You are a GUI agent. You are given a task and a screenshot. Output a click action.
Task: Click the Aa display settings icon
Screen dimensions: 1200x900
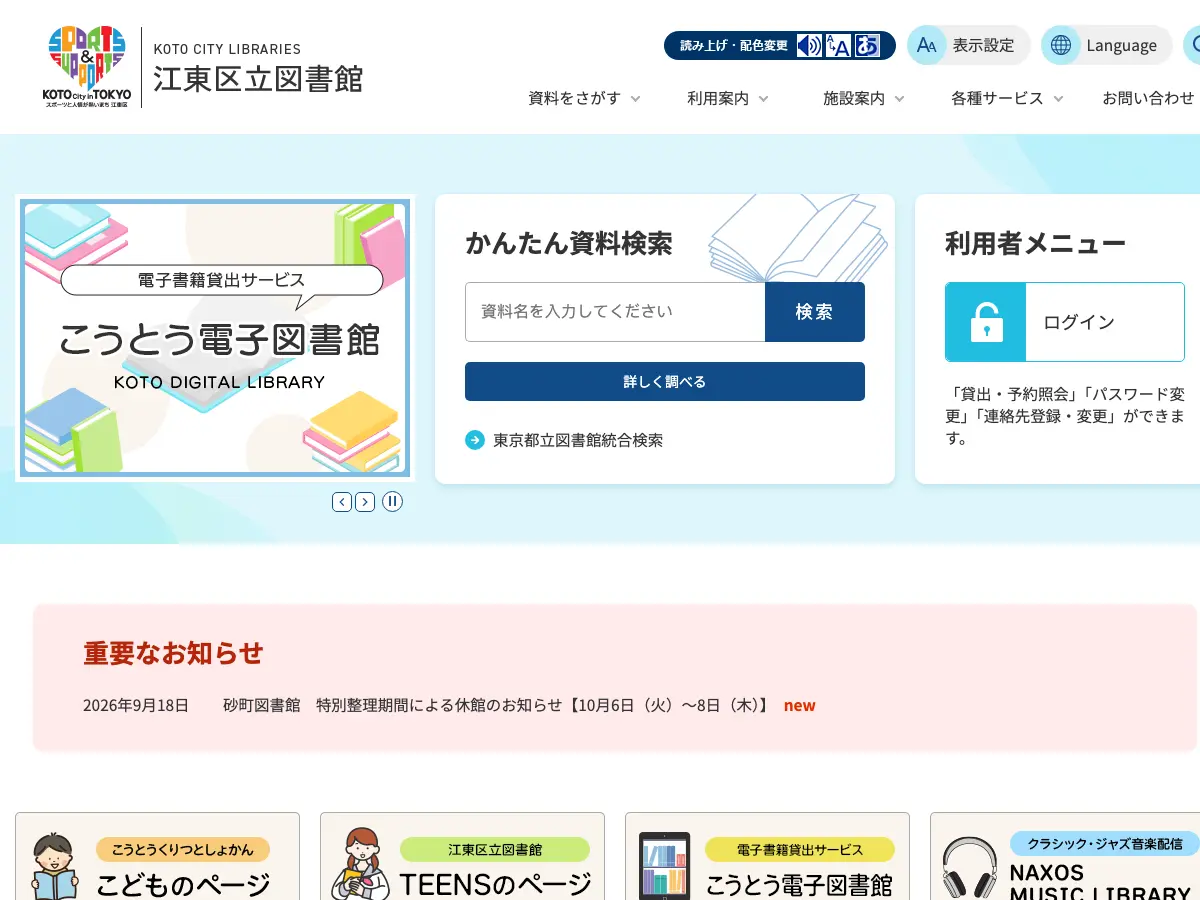(927, 45)
